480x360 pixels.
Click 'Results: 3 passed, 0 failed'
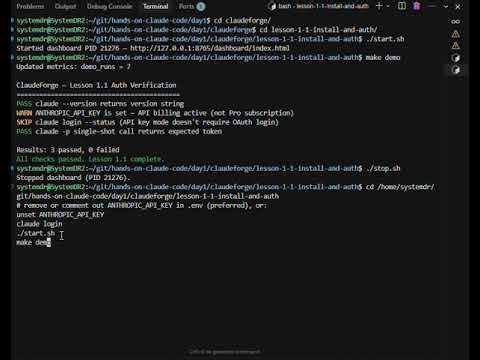point(68,150)
